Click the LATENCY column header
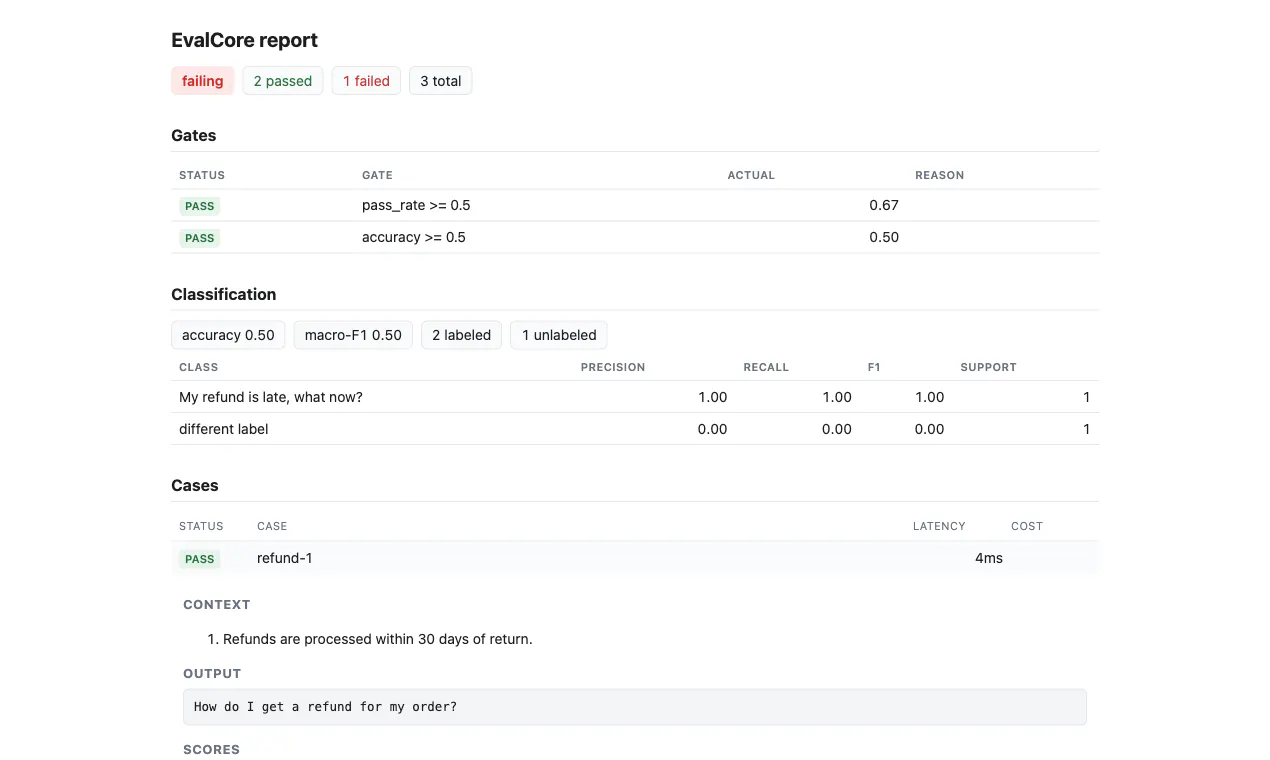Image resolution: width=1270 pixels, height=760 pixels. pyautogui.click(x=939, y=526)
